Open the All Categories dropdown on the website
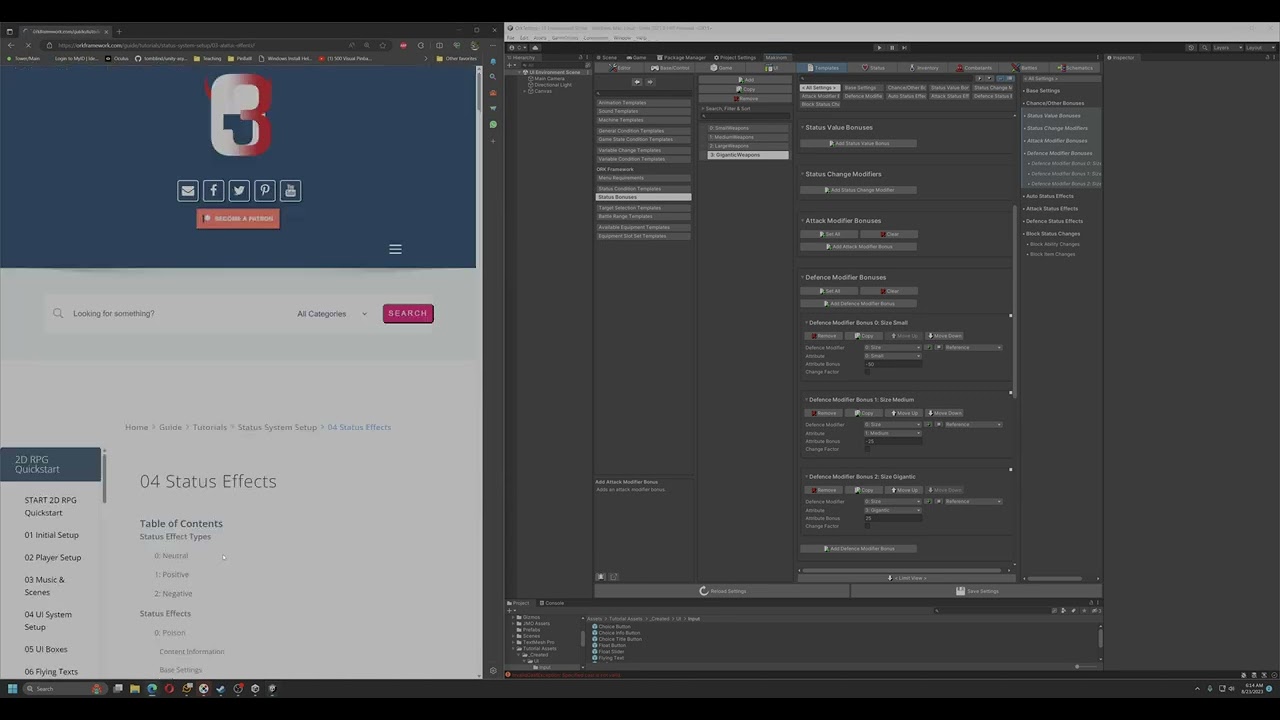 332,314
